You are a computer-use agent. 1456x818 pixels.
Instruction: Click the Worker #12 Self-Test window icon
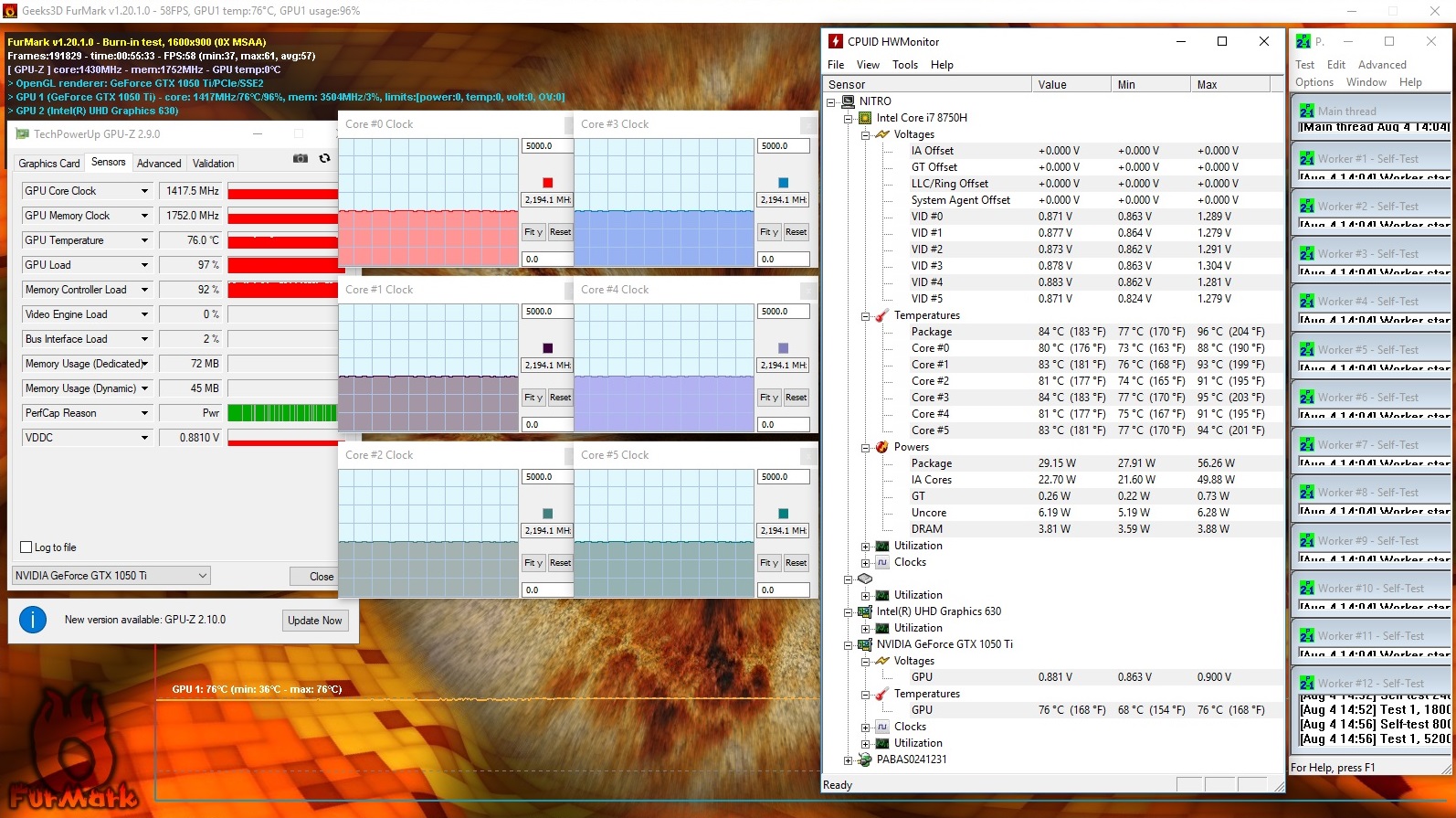(1307, 683)
